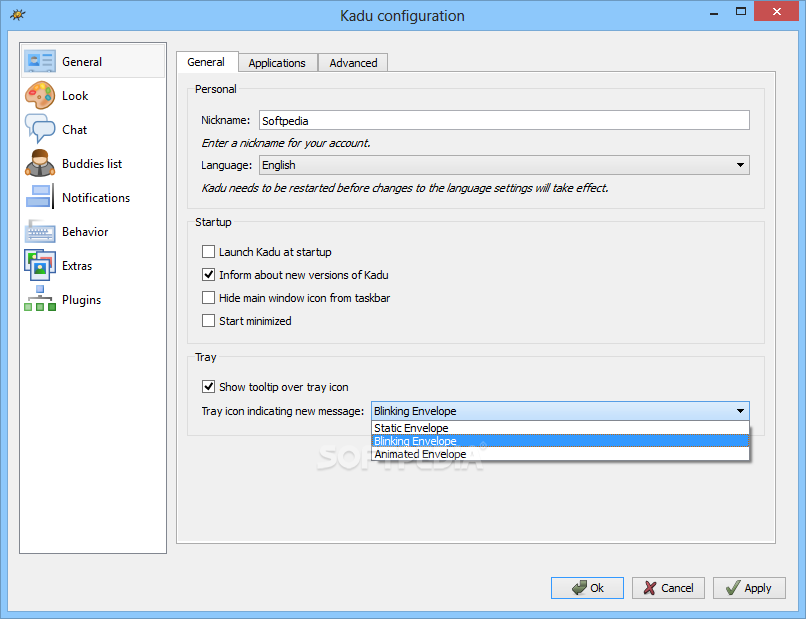Viewport: 806px width, 619px height.
Task: Switch to the Advanced tab
Action: pos(353,63)
